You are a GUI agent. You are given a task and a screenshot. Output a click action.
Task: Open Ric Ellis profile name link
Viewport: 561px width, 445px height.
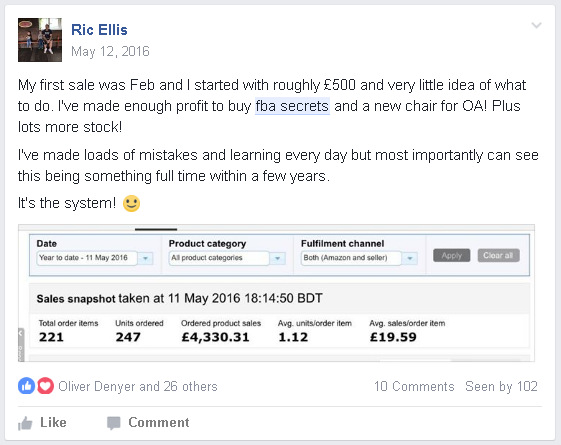pos(99,30)
